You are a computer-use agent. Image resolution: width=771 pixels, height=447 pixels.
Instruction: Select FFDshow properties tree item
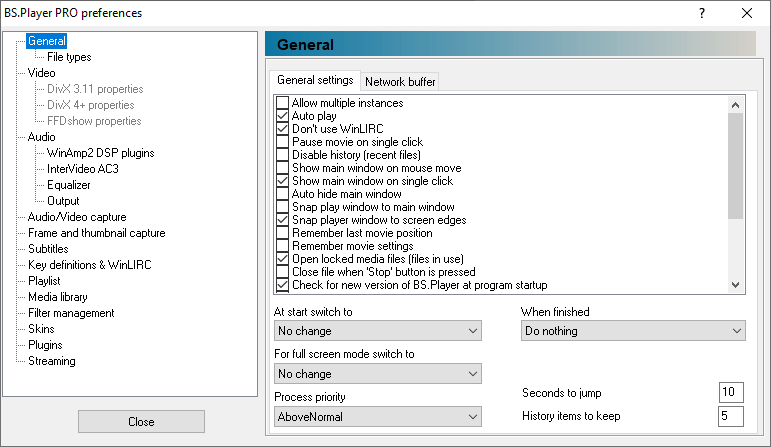(x=94, y=121)
